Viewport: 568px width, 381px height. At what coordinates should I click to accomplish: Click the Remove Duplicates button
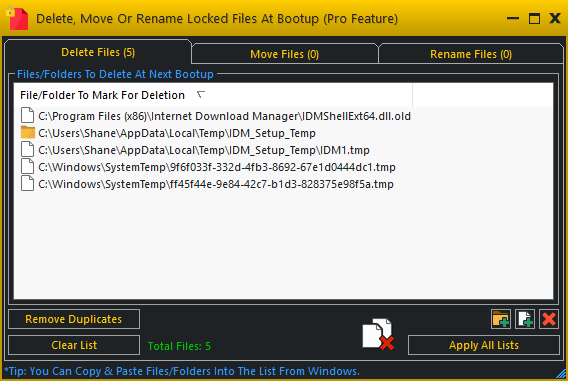tap(74, 319)
